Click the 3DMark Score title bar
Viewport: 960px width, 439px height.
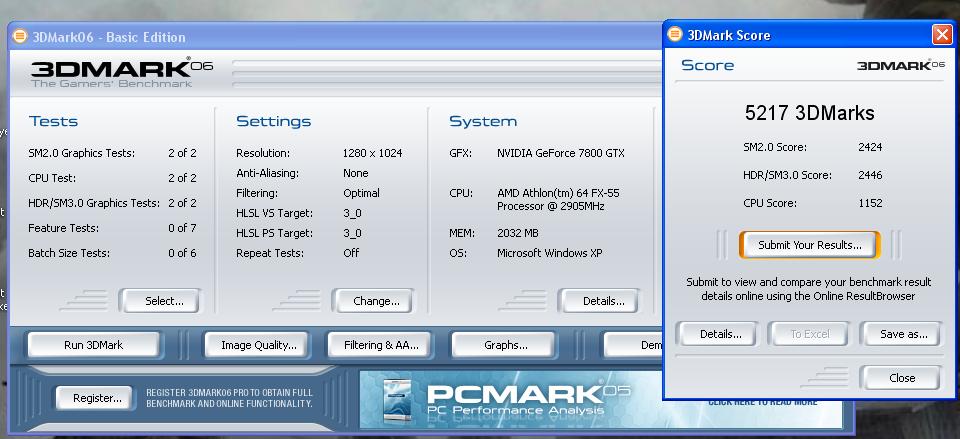(x=808, y=35)
